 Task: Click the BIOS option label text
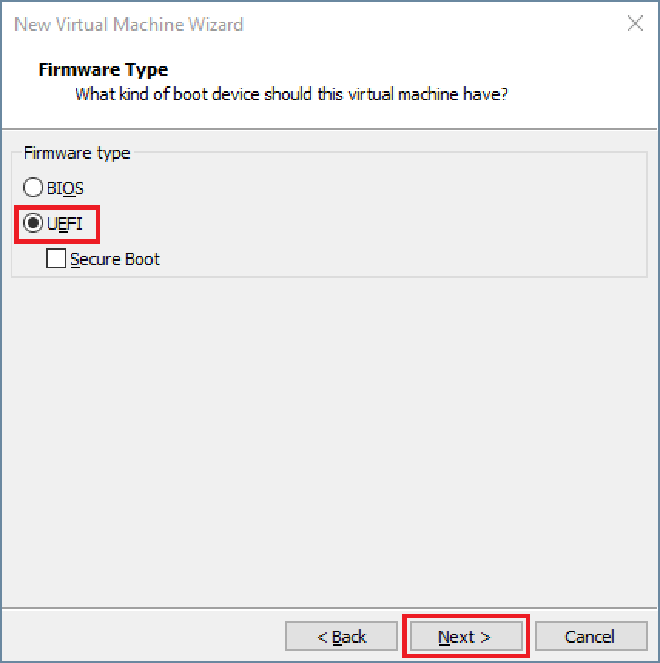tap(66, 187)
